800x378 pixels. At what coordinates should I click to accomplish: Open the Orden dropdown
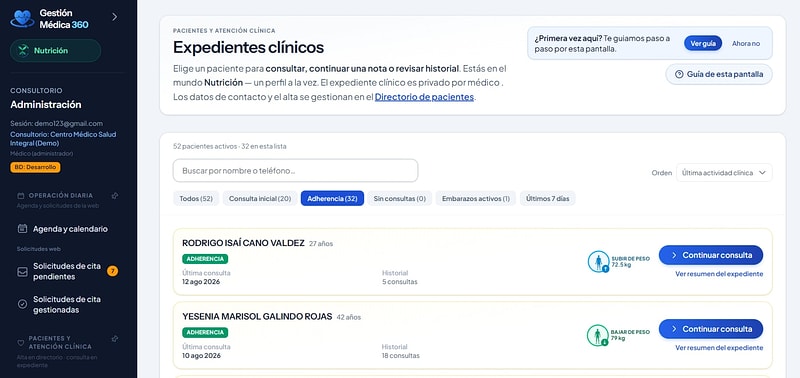(x=724, y=172)
